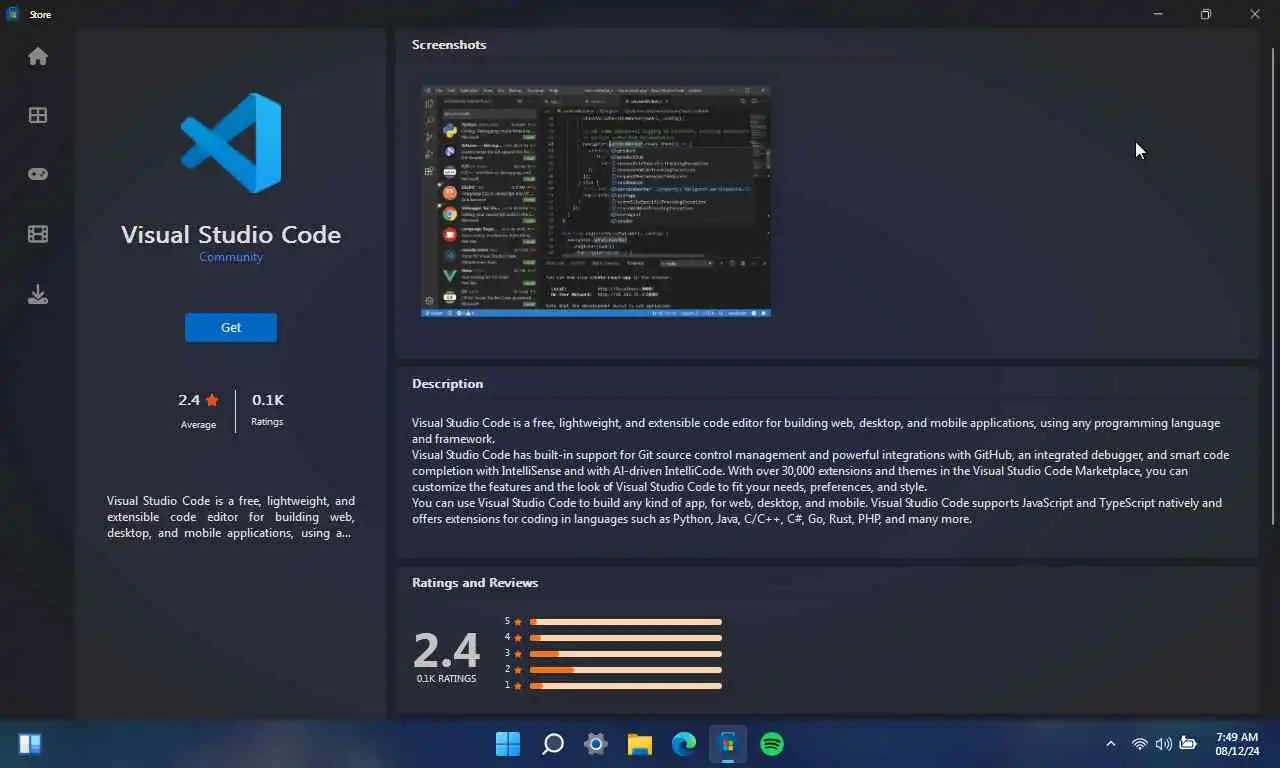Screen dimensions: 1280x768
Task: Open the Apps section in sidebar
Action: pyautogui.click(x=38, y=115)
